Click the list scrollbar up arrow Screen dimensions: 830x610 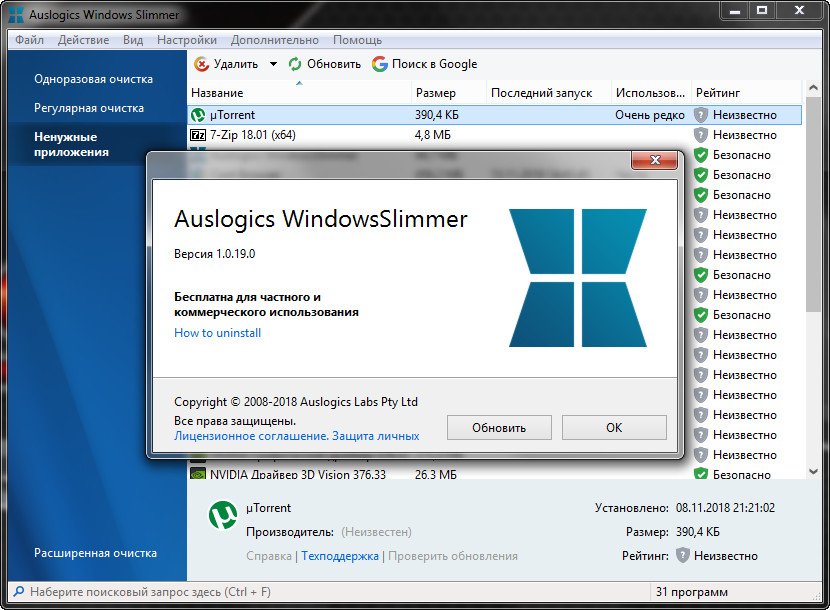pyautogui.click(x=814, y=88)
